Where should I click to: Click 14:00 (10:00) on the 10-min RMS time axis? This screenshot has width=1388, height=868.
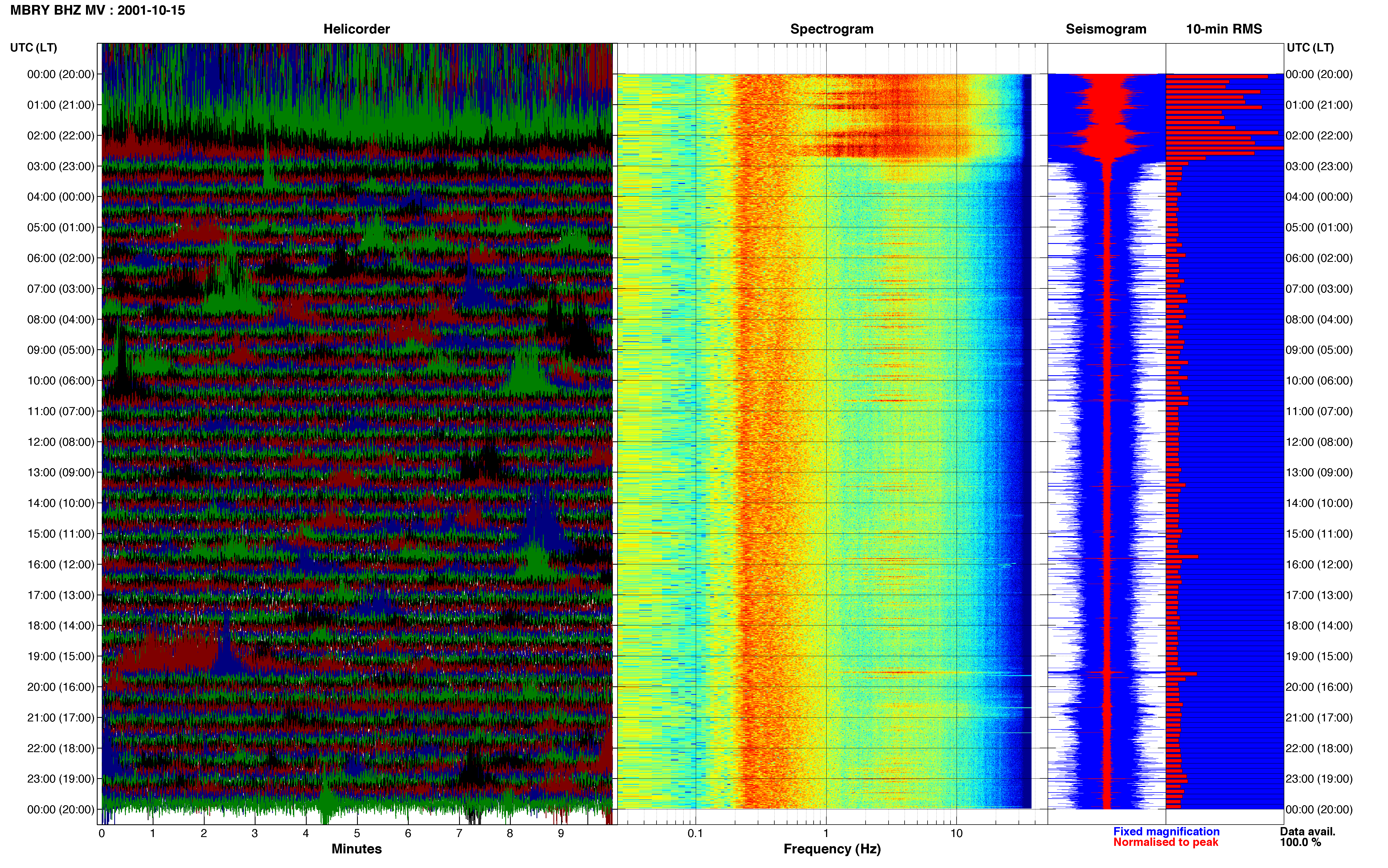[x=1319, y=504]
